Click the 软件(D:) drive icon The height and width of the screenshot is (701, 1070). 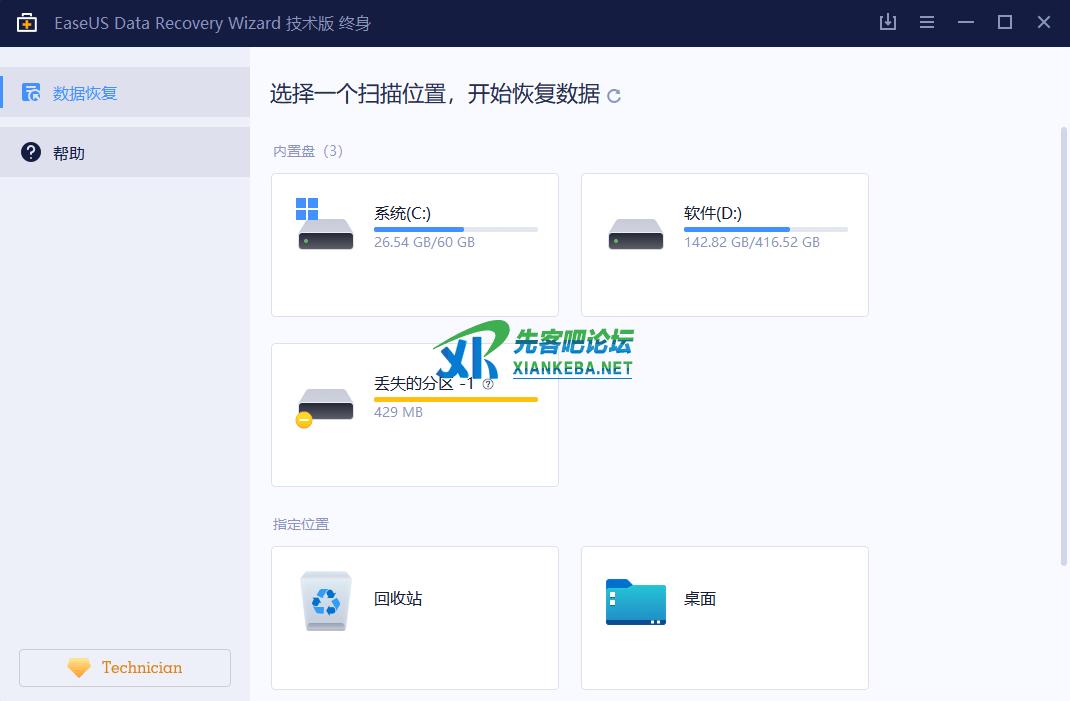(x=635, y=233)
